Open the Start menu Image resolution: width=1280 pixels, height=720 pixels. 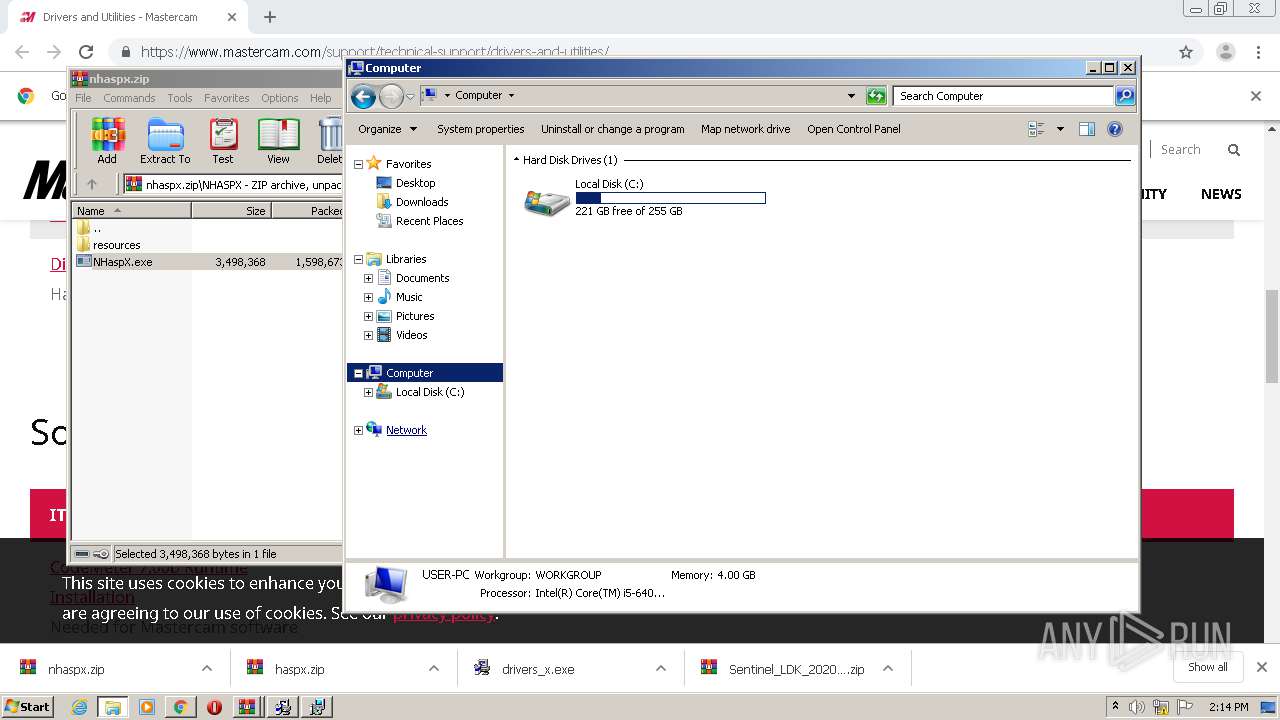28,707
